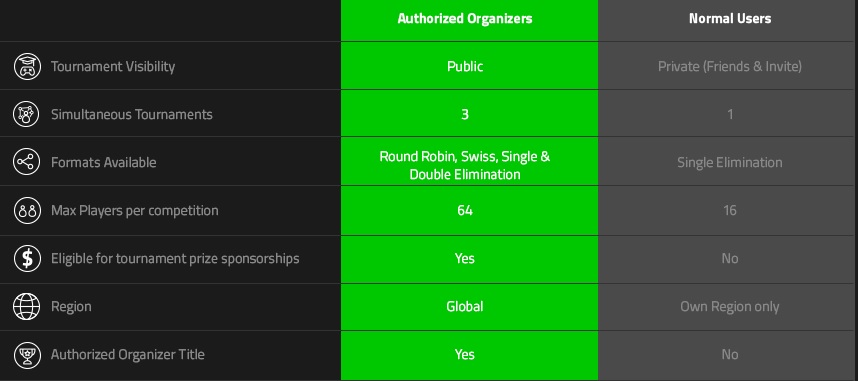
Task: Click the Simultaneous Tournaments network icon
Action: [27, 114]
